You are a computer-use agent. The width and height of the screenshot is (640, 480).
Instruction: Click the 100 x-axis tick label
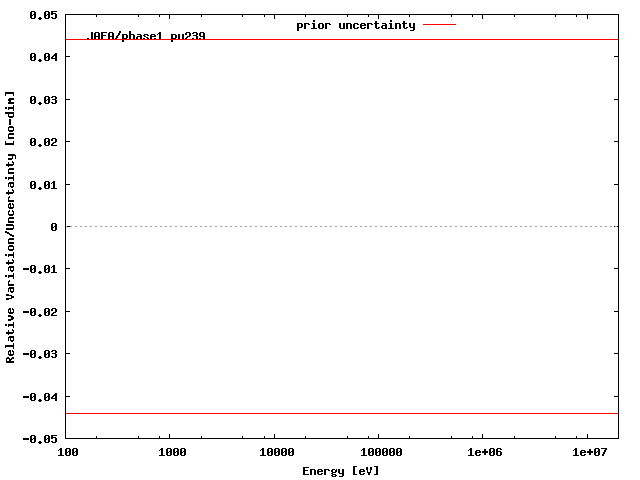click(67, 453)
